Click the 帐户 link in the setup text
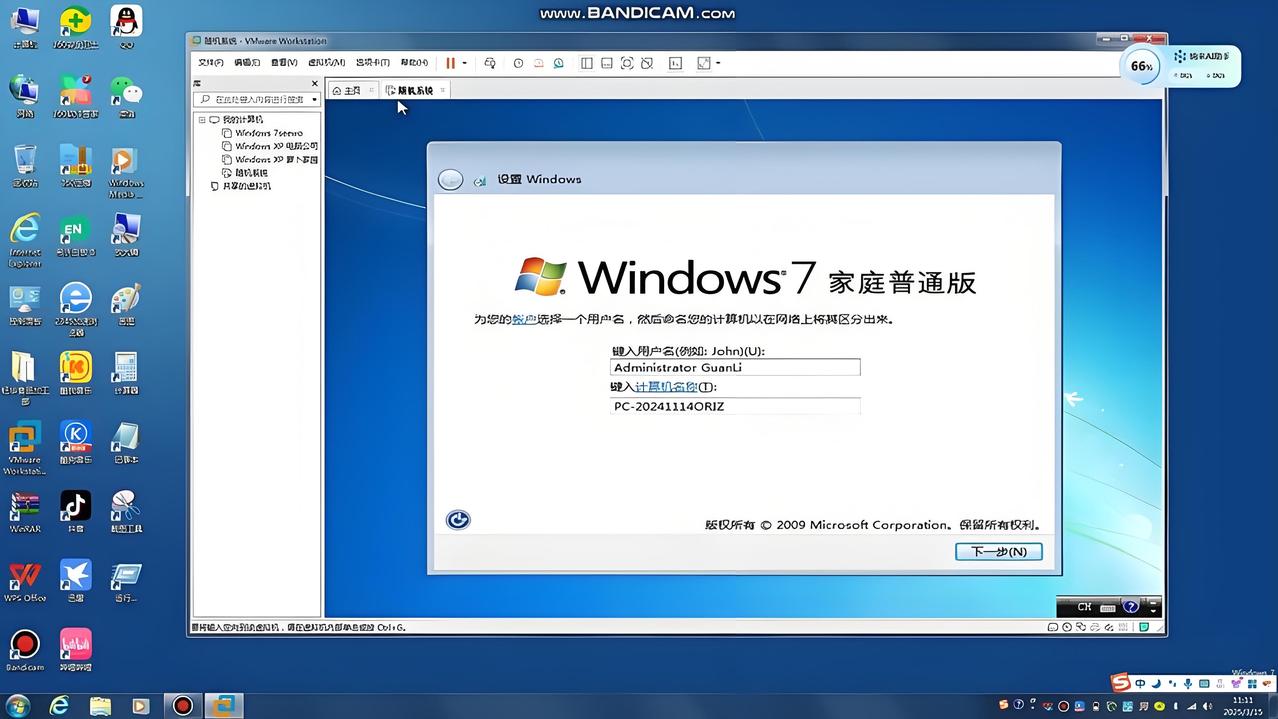The height and width of the screenshot is (719, 1278). point(524,319)
